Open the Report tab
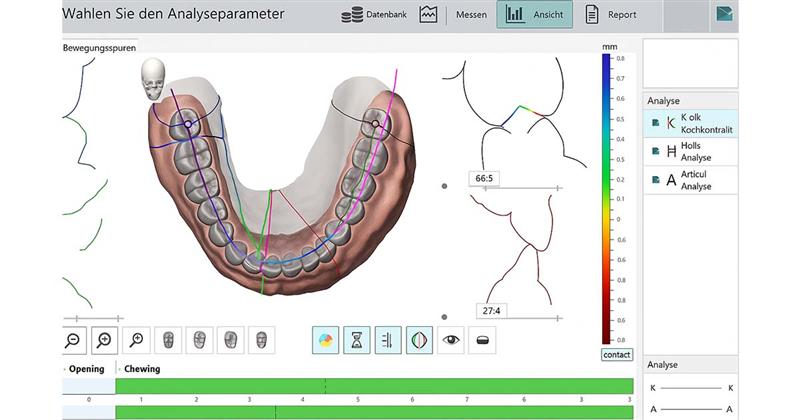Image resolution: width=800 pixels, height=420 pixels. pos(610,15)
